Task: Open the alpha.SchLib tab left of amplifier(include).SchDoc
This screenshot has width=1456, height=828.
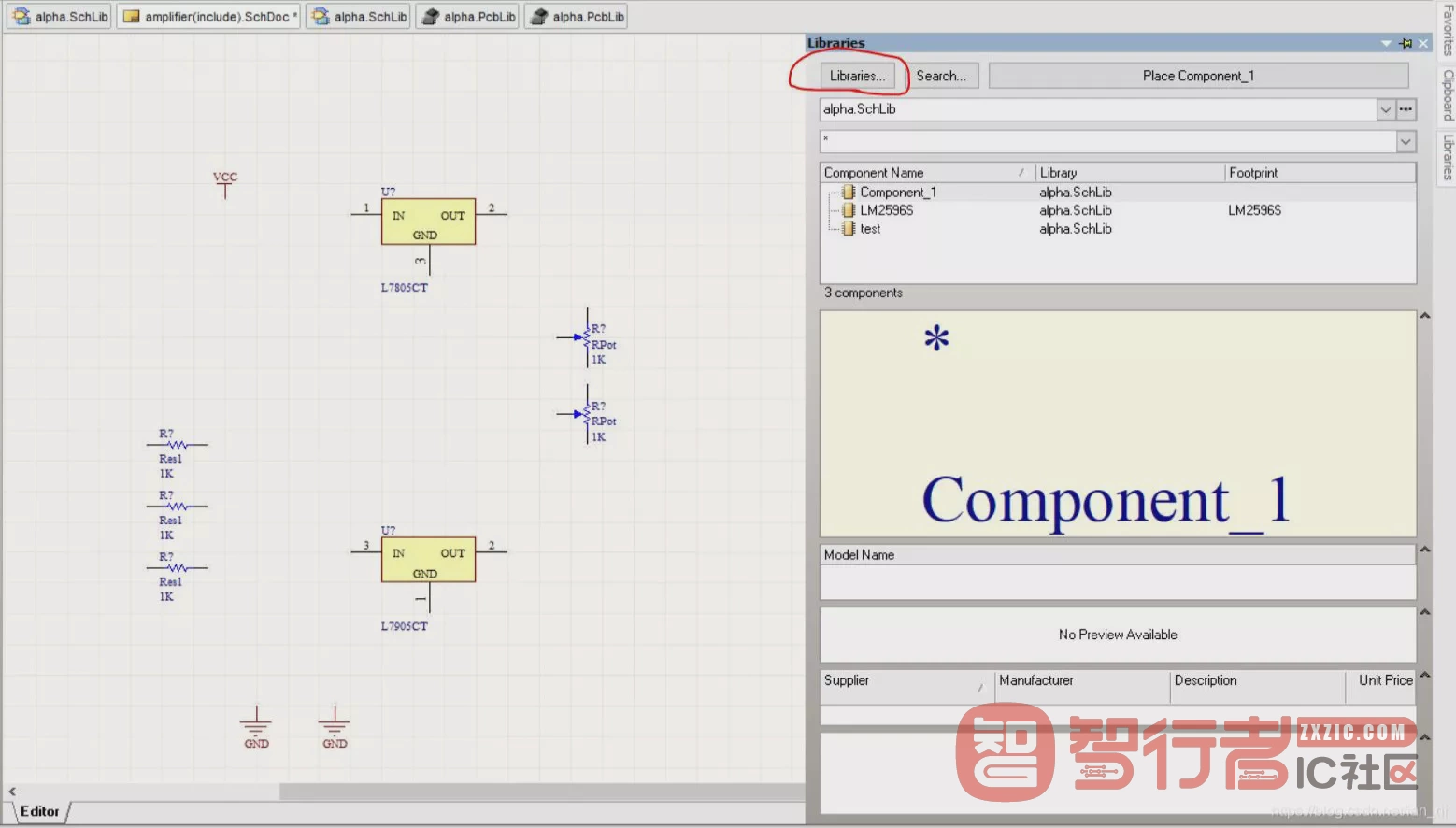Action: coord(60,17)
